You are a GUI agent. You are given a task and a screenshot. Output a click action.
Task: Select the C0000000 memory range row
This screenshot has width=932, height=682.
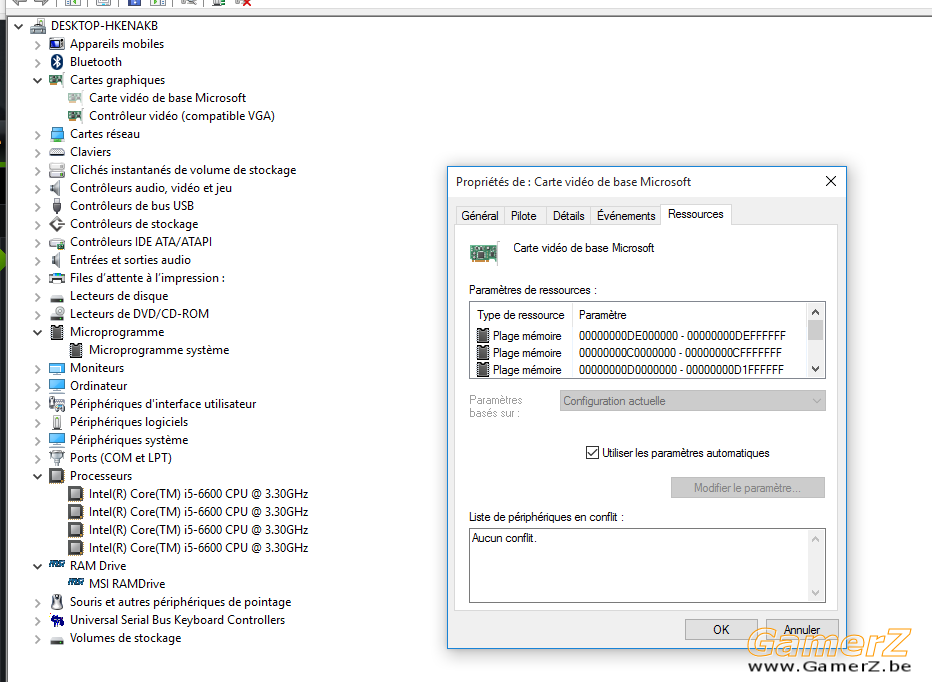tap(638, 353)
